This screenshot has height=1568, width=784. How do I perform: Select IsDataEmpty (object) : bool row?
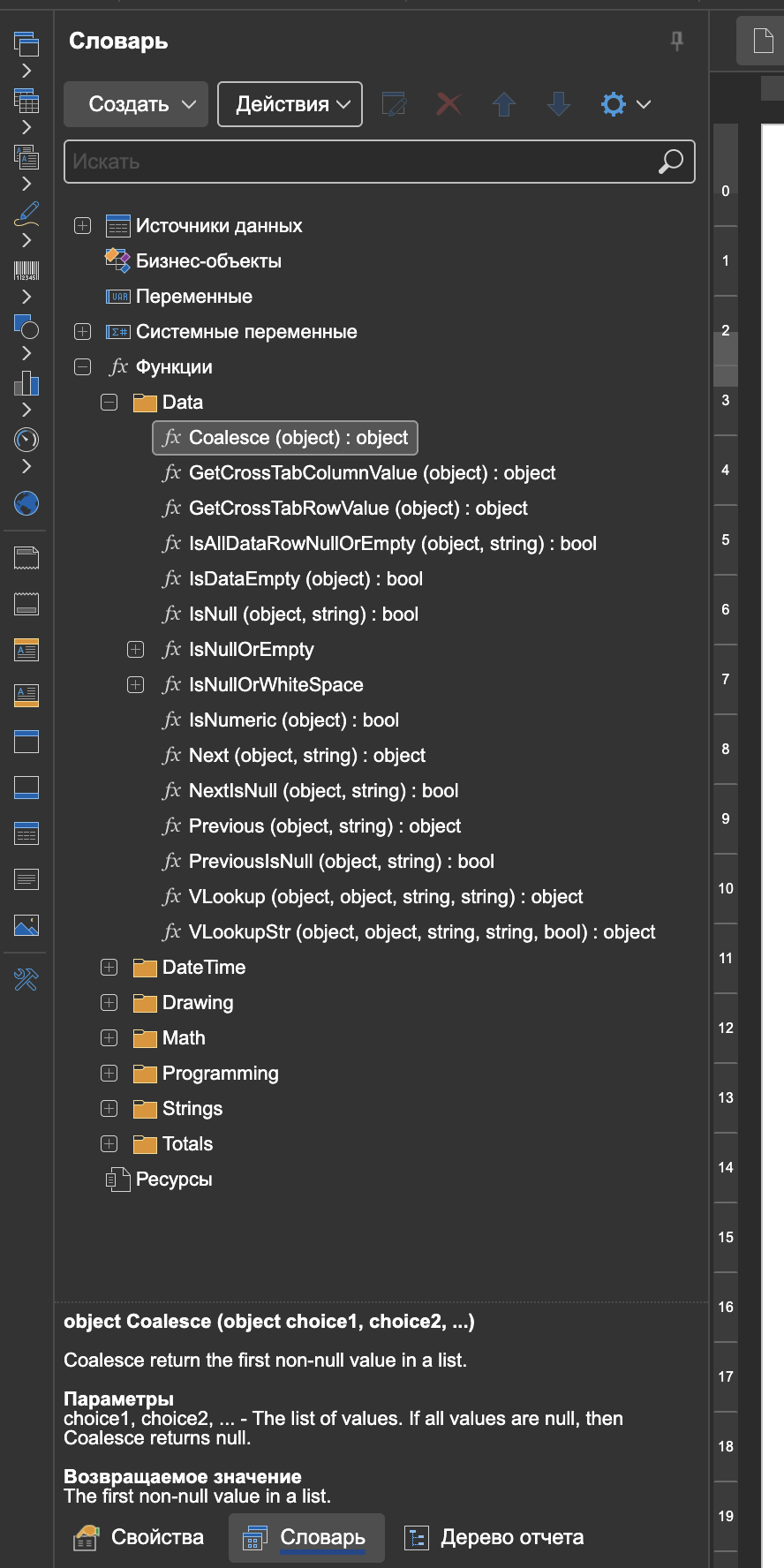tap(292, 579)
